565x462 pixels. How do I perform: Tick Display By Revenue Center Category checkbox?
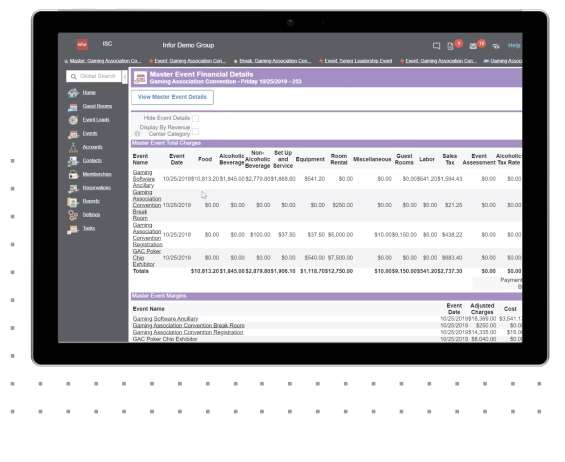(195, 131)
